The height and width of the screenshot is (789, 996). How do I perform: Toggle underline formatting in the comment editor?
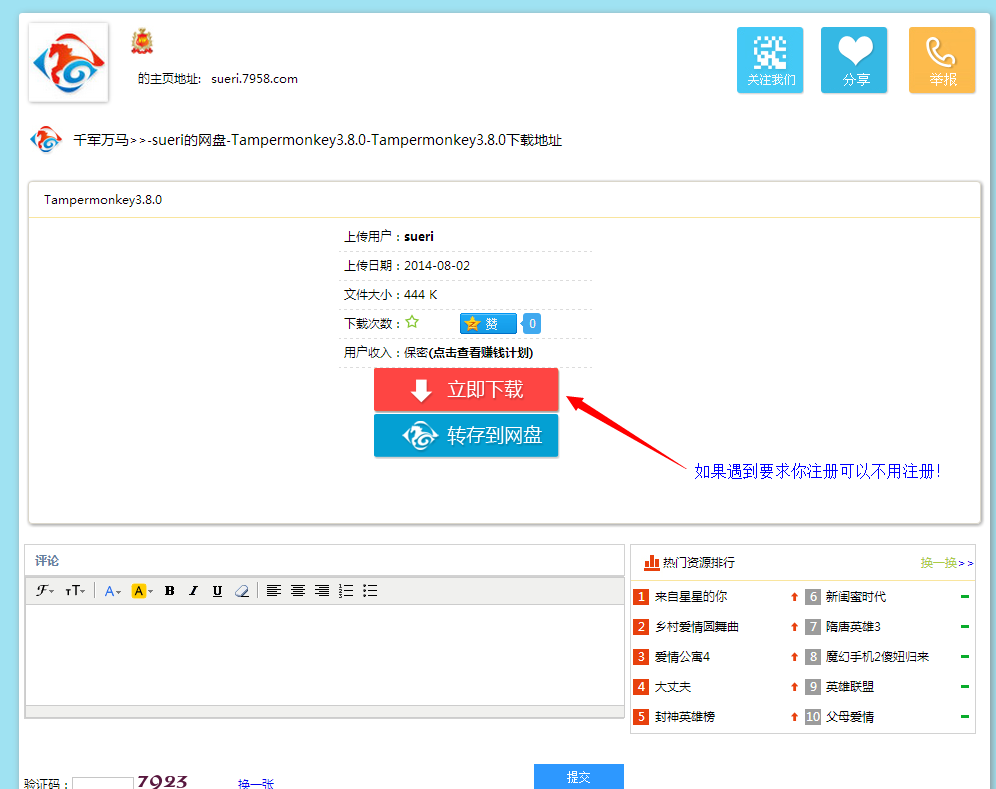coord(217,591)
